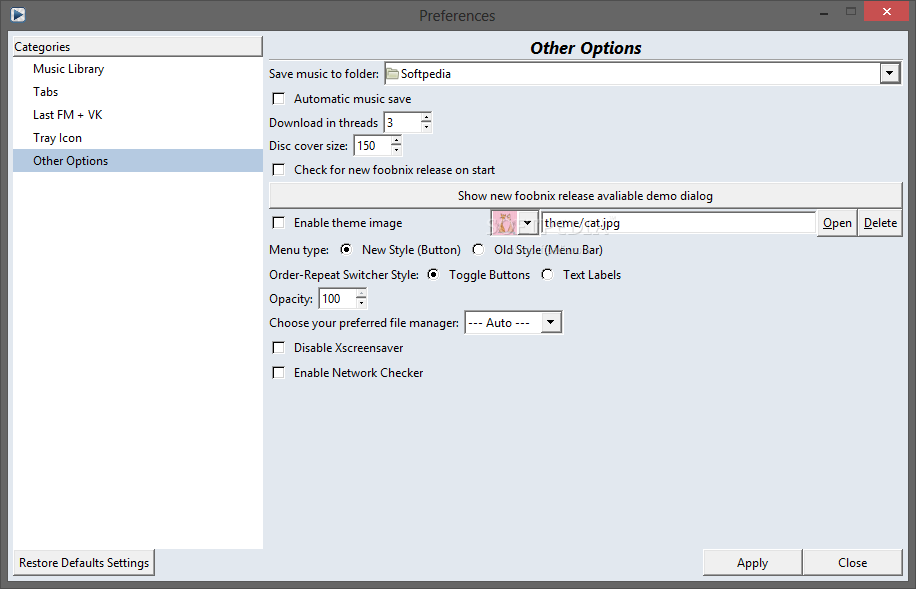The width and height of the screenshot is (916, 589).
Task: Apply the preference changes
Action: tap(752, 563)
